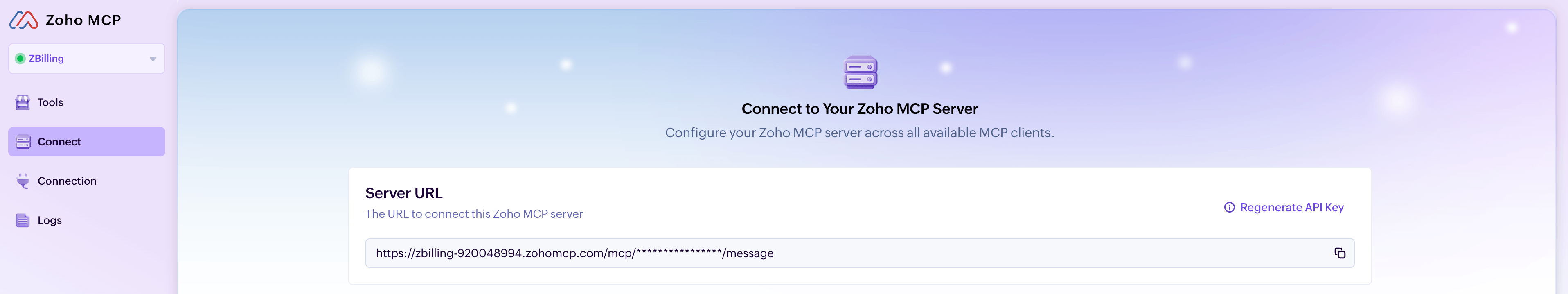Navigate to Logs
Viewport: 1568px width, 294px height.
[x=49, y=220]
